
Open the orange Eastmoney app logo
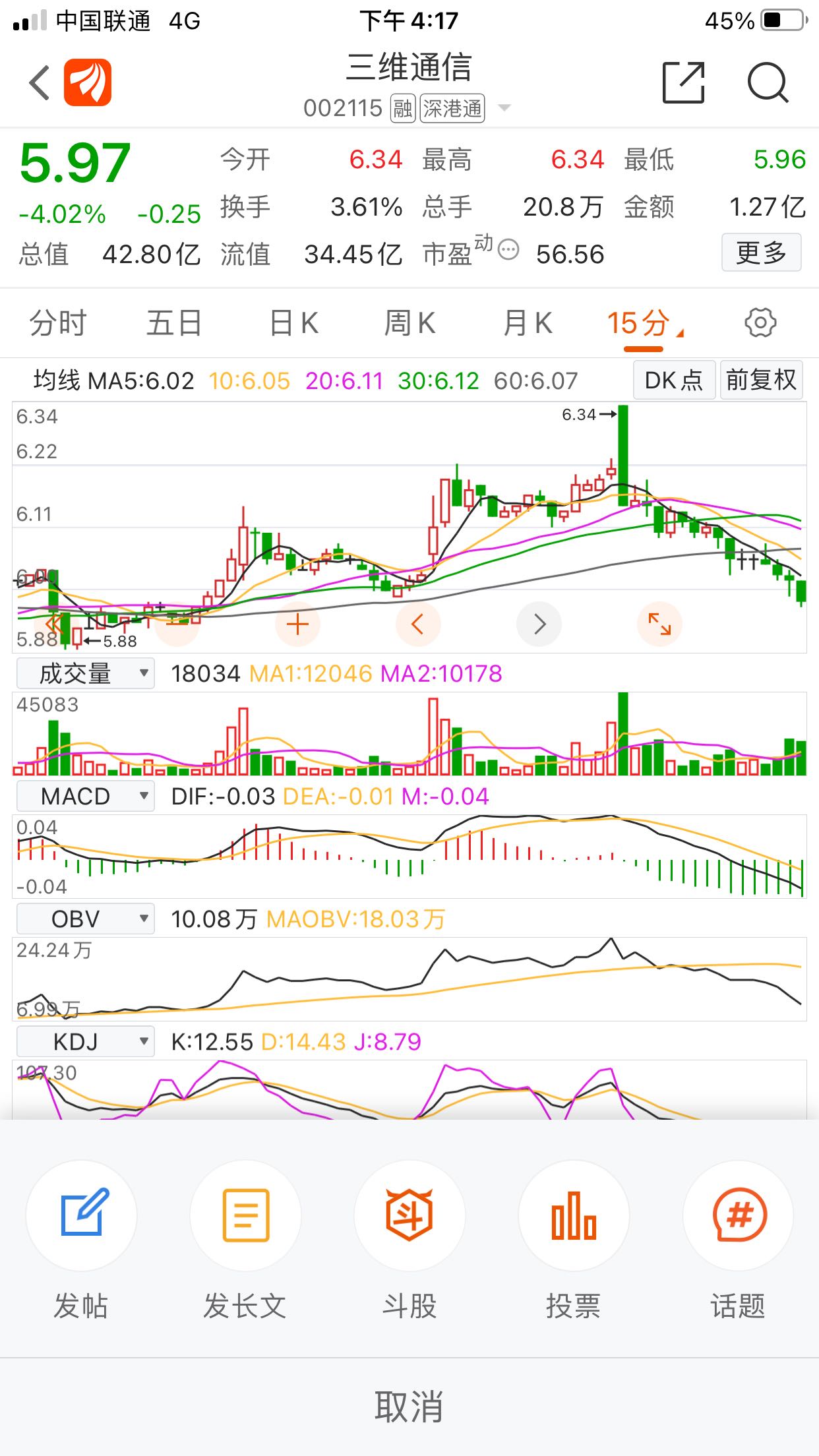click(88, 82)
